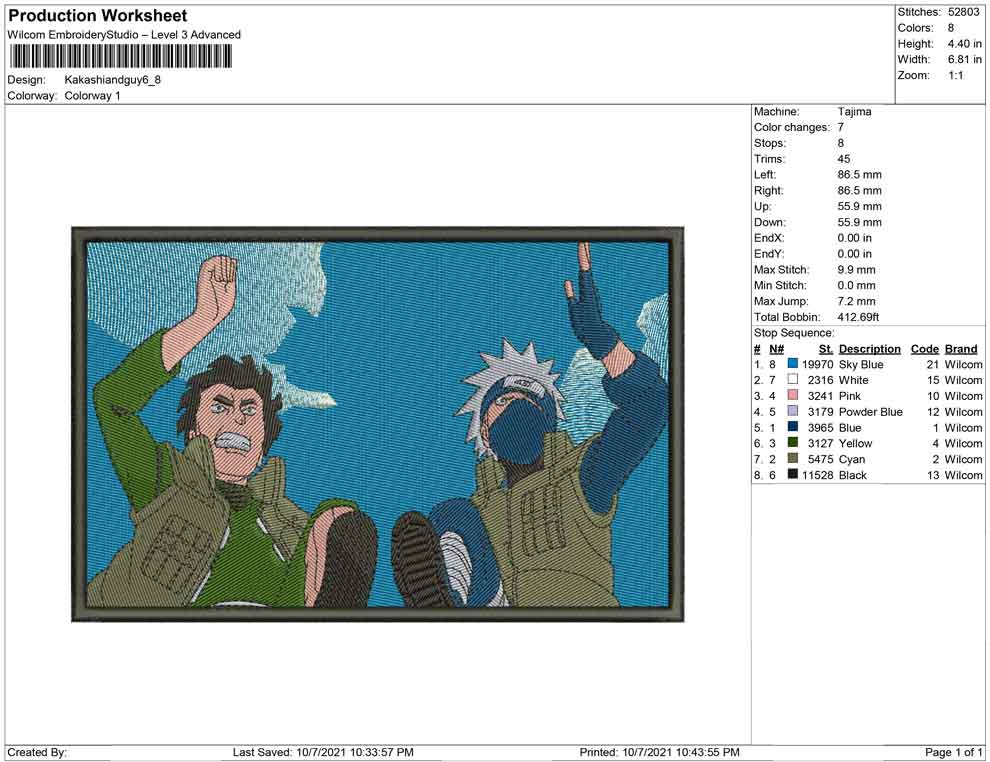Click the design name 'Kakashiandguy6_8'
990x762 pixels.
click(112, 80)
